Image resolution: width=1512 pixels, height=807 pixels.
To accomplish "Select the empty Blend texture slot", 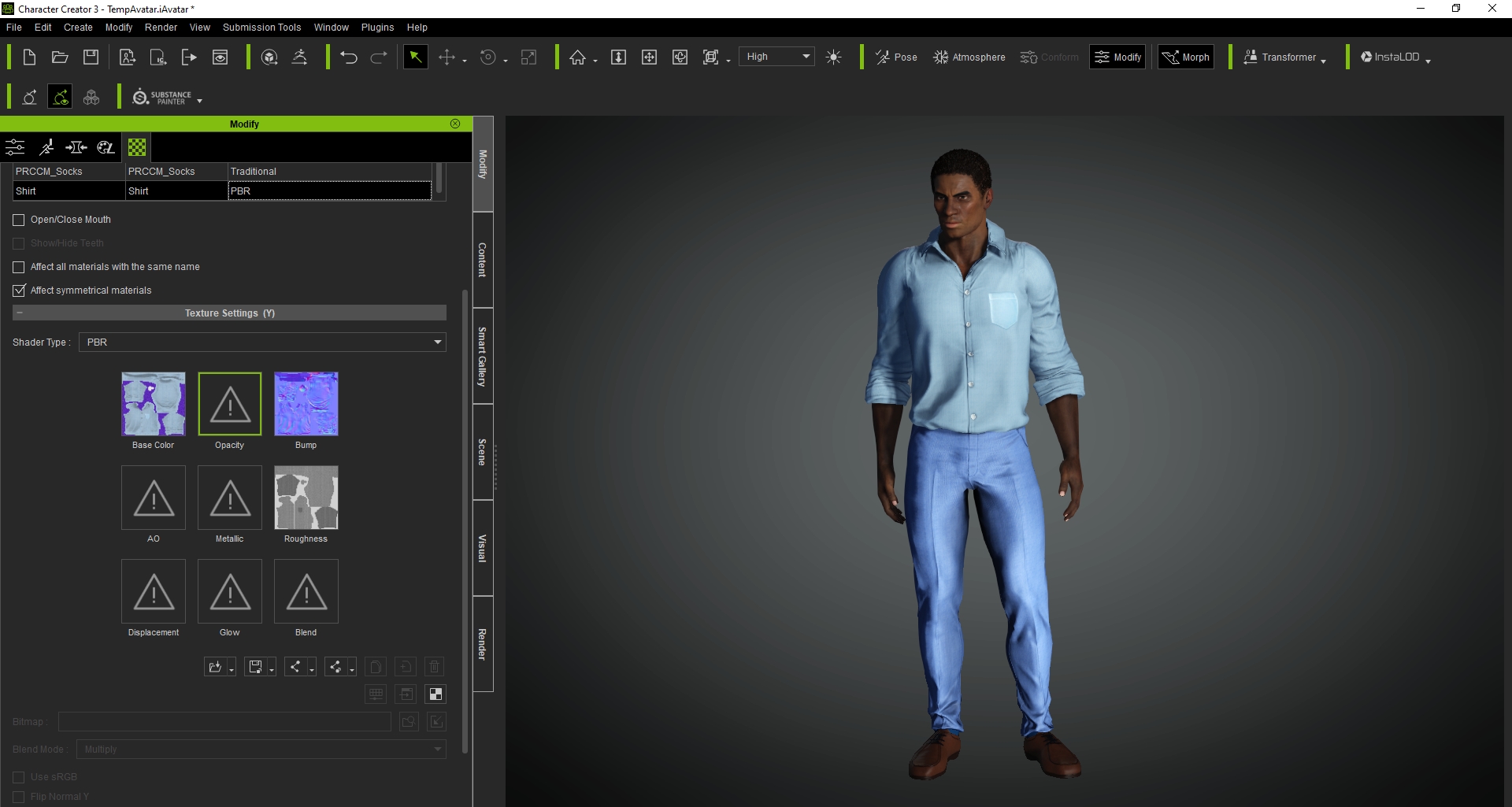I will tap(306, 591).
